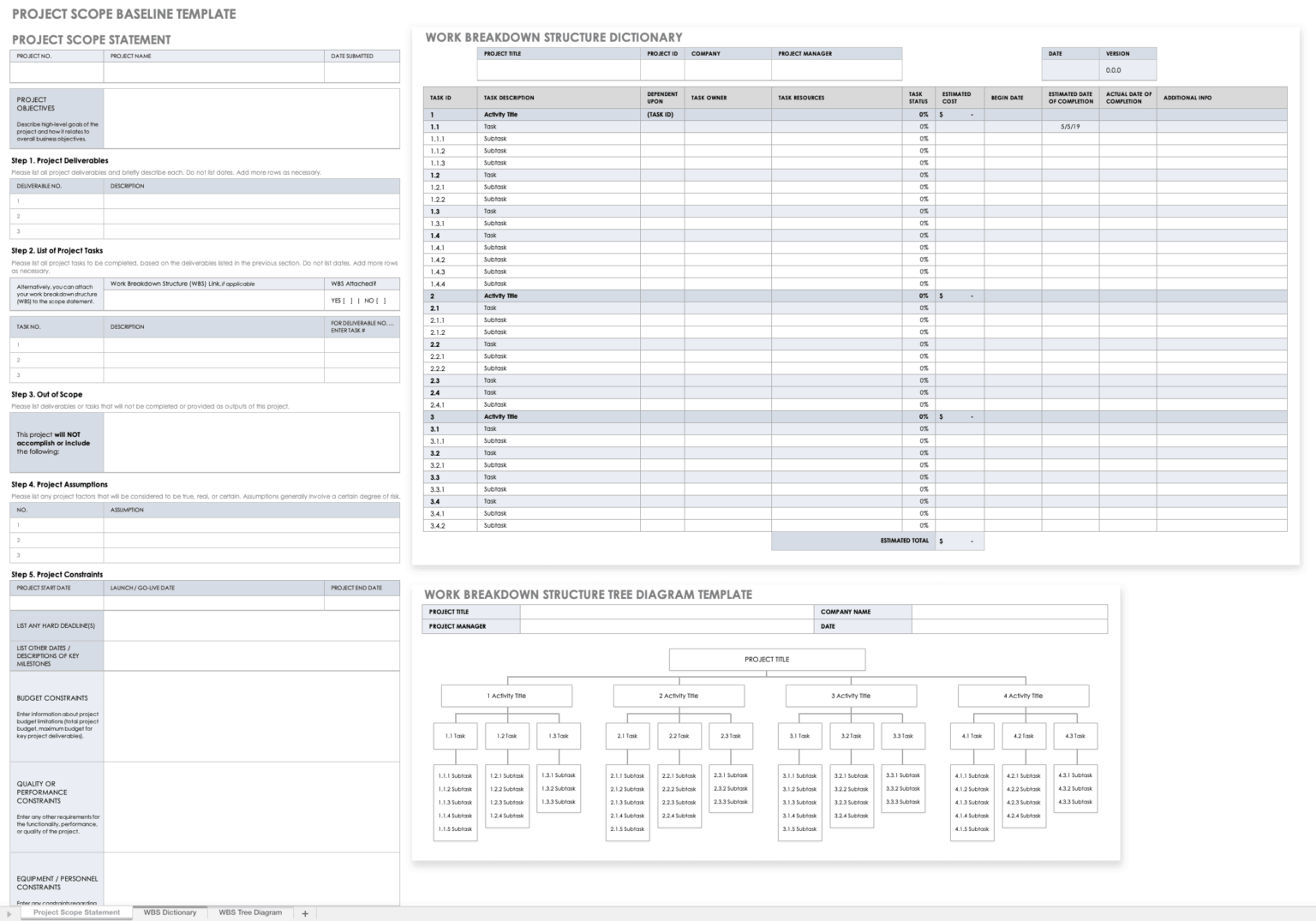Screen dimensions: 1316x921
Task: Click the 0% status cell for Task ID 1
Action: (923, 113)
